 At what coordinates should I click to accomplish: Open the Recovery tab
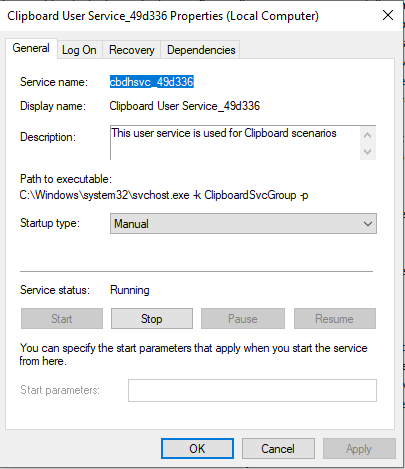tap(132, 50)
